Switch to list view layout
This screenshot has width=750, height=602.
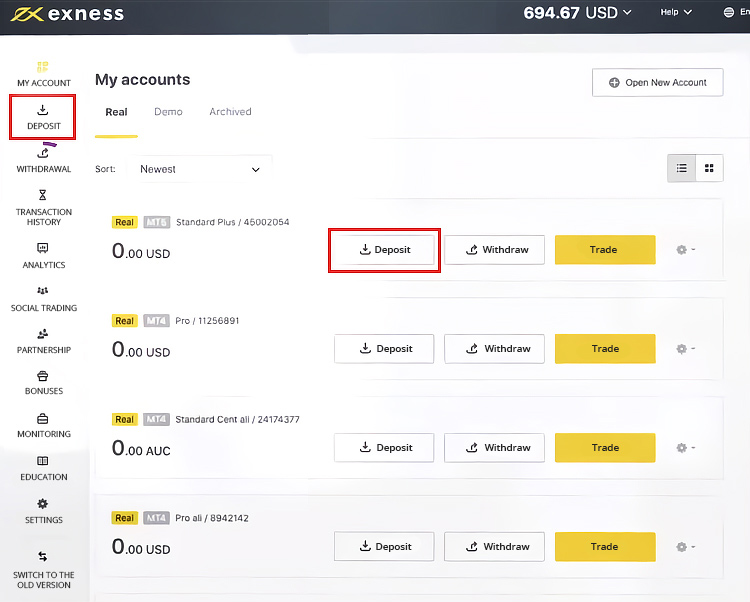[x=682, y=168]
